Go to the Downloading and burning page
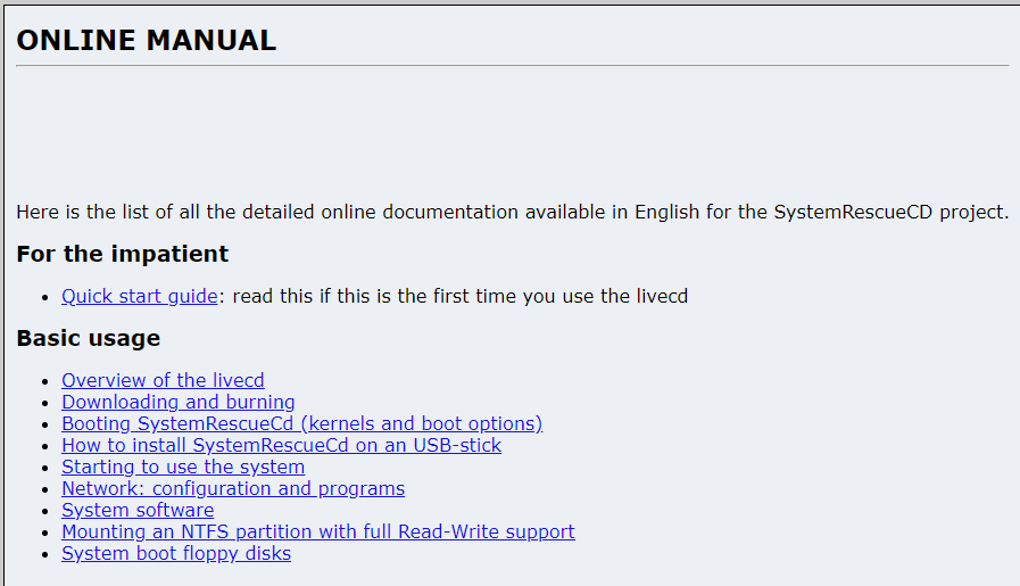 [178, 402]
